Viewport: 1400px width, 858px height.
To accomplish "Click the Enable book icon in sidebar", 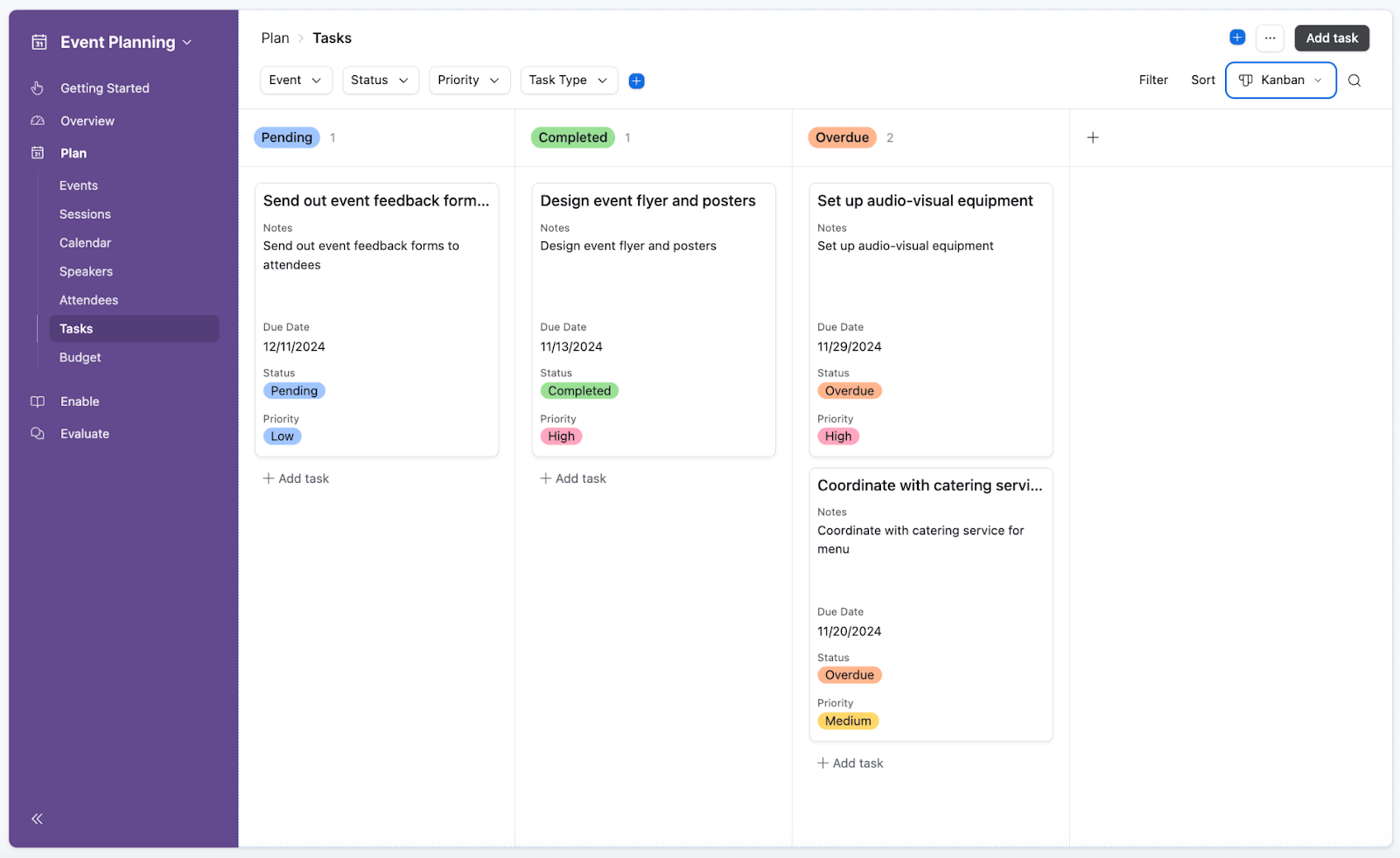I will 37,401.
